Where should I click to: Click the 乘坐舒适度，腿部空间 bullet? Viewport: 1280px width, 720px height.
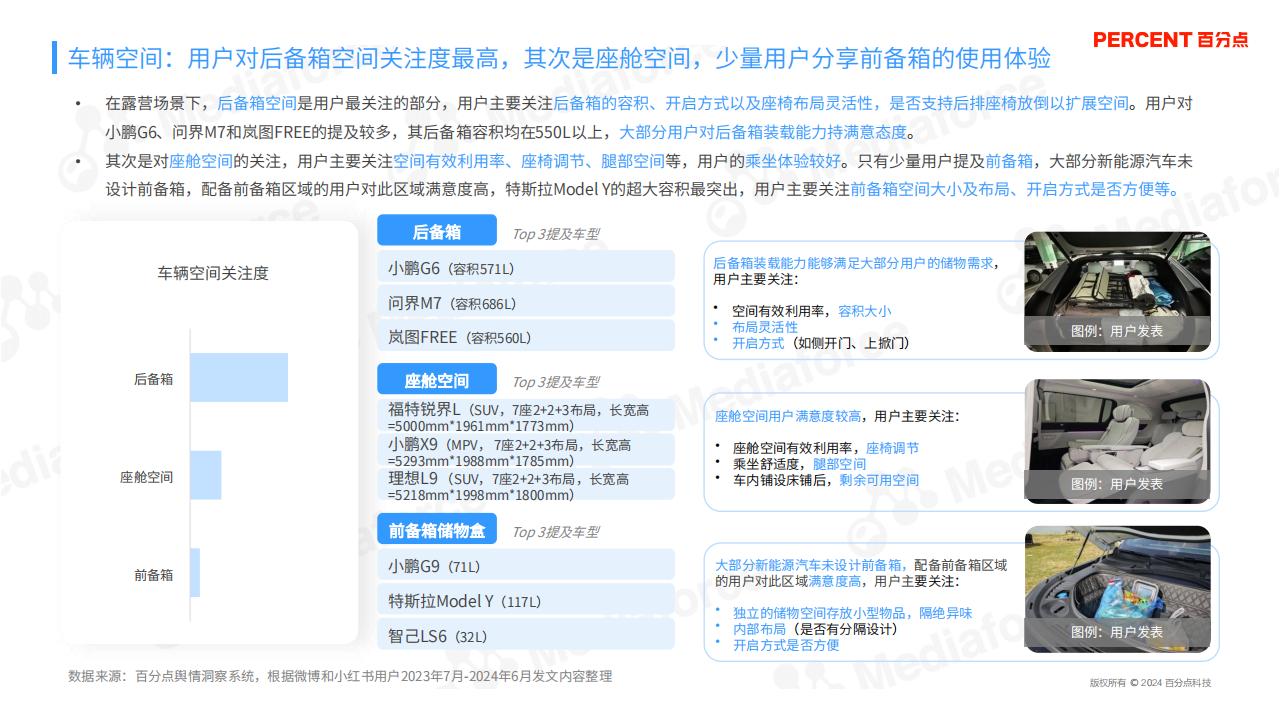pos(800,464)
